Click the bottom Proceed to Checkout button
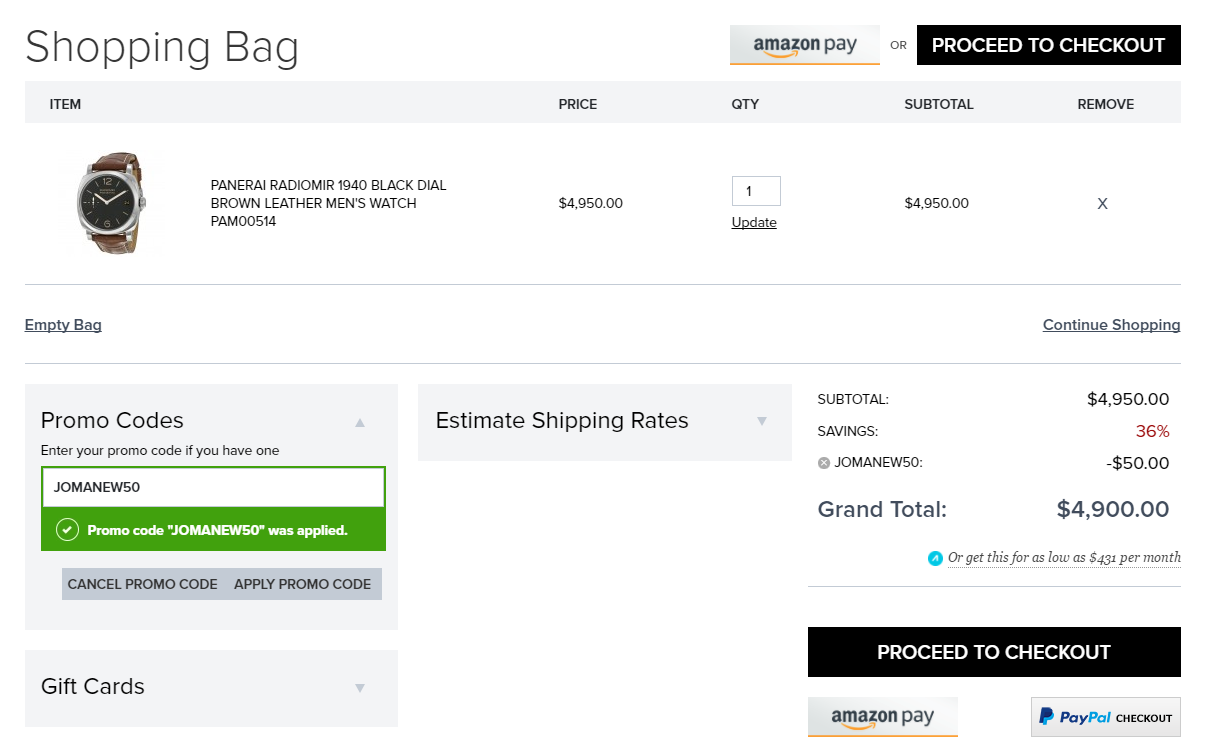This screenshot has height=751, width=1228. 994,652
